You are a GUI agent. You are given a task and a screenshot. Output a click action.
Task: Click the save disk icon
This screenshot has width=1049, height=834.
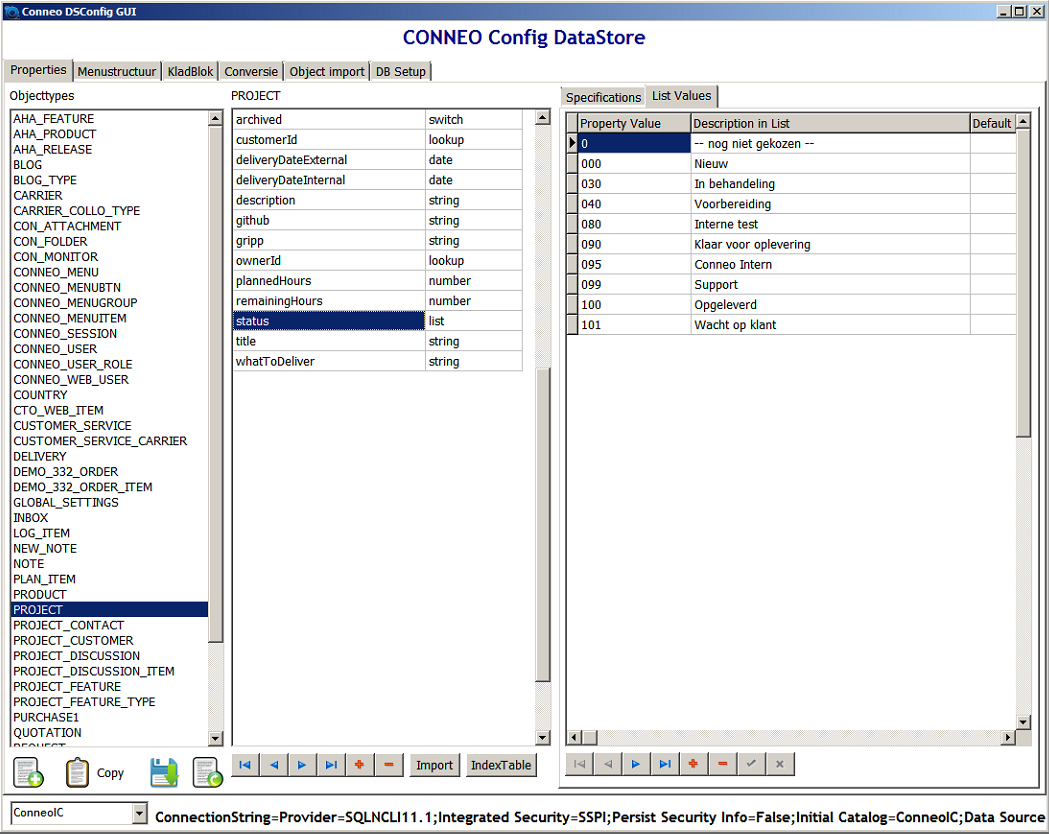point(164,773)
